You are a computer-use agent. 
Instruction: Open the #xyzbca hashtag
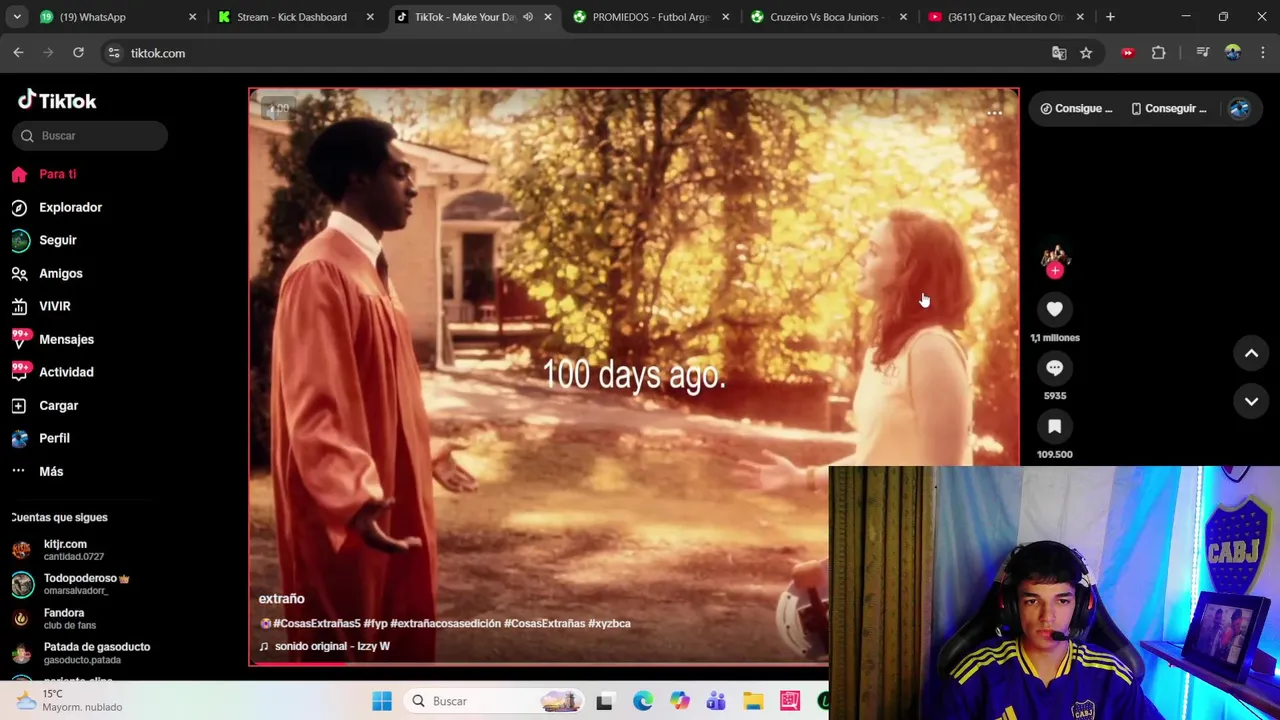pos(609,623)
